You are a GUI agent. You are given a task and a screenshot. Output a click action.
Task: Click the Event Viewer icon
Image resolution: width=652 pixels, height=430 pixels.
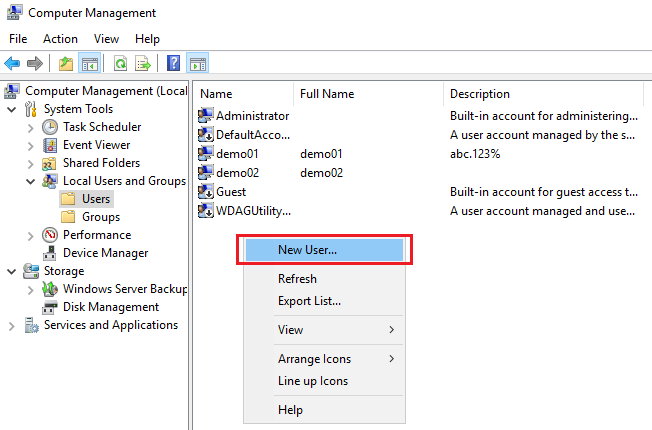click(50, 145)
